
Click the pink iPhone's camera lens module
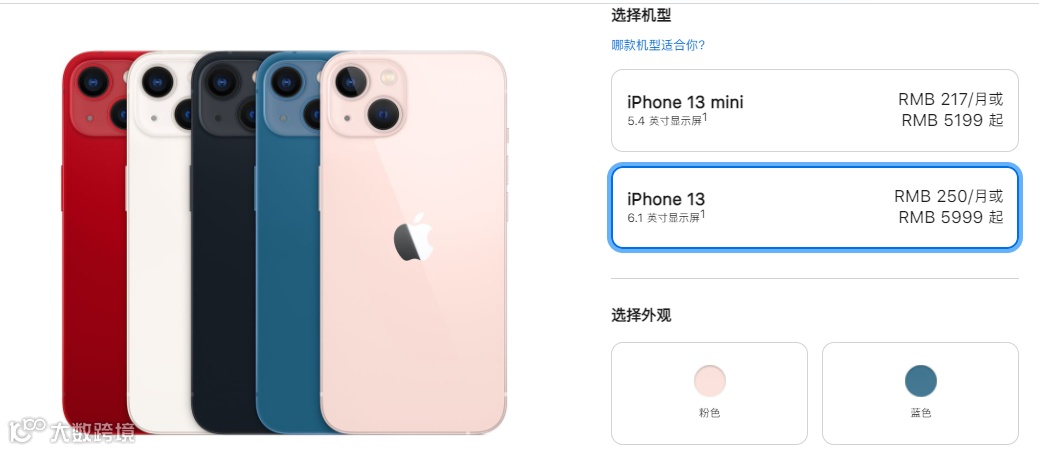point(366,97)
